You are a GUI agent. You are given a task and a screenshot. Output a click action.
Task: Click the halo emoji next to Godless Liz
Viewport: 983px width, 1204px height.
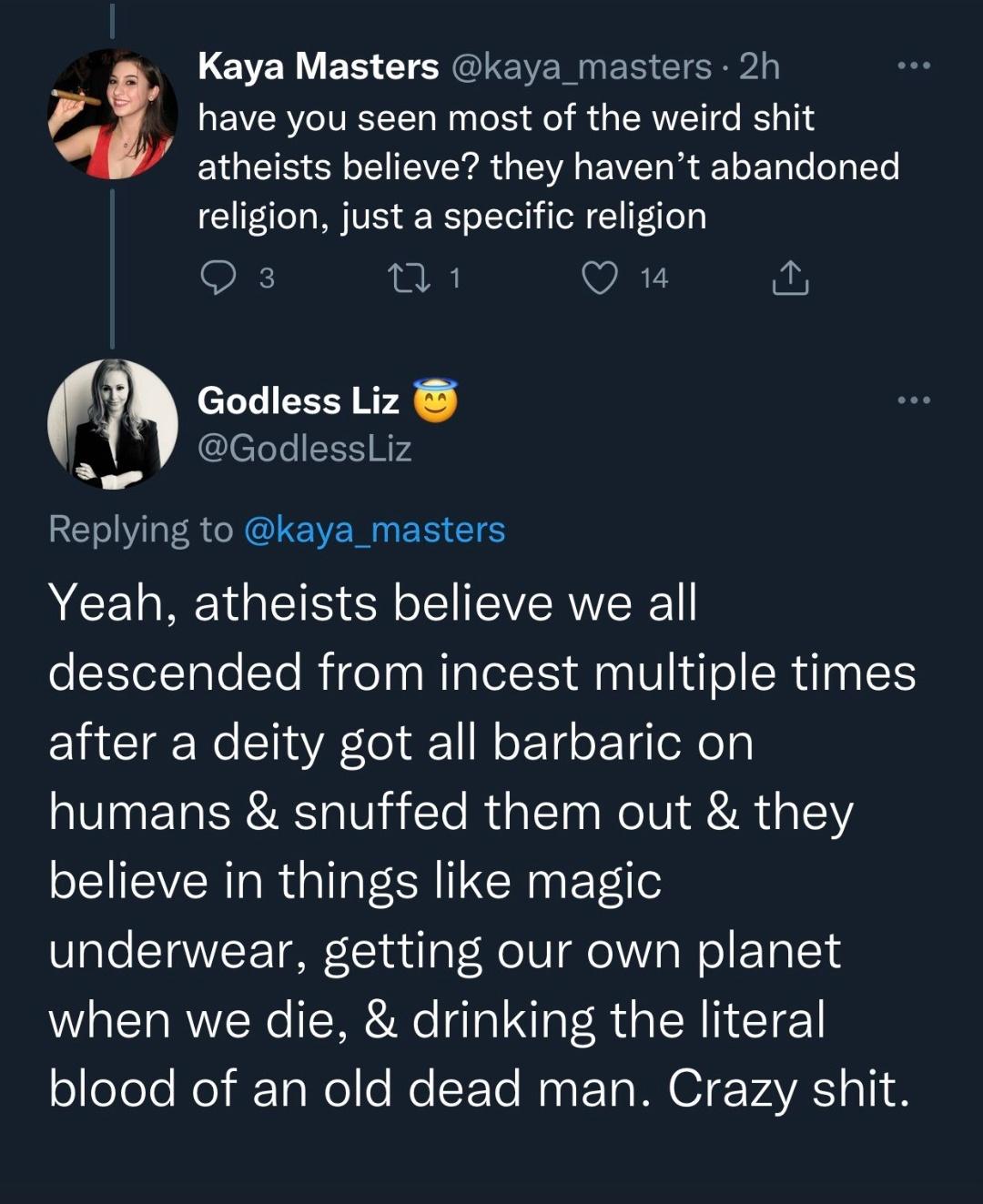(x=436, y=400)
